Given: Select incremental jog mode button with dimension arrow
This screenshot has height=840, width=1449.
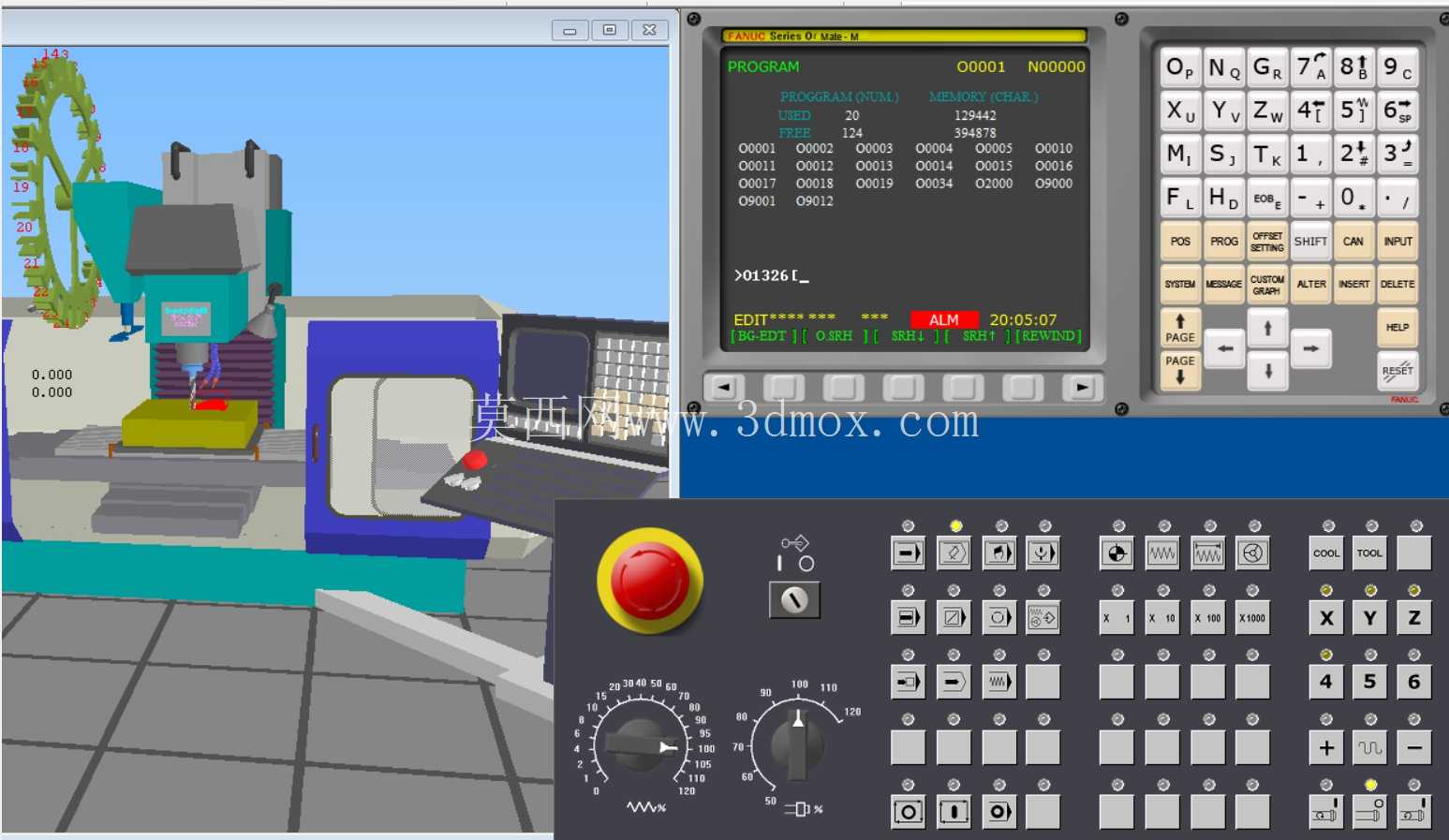Looking at the screenshot, I should (x=1208, y=553).
